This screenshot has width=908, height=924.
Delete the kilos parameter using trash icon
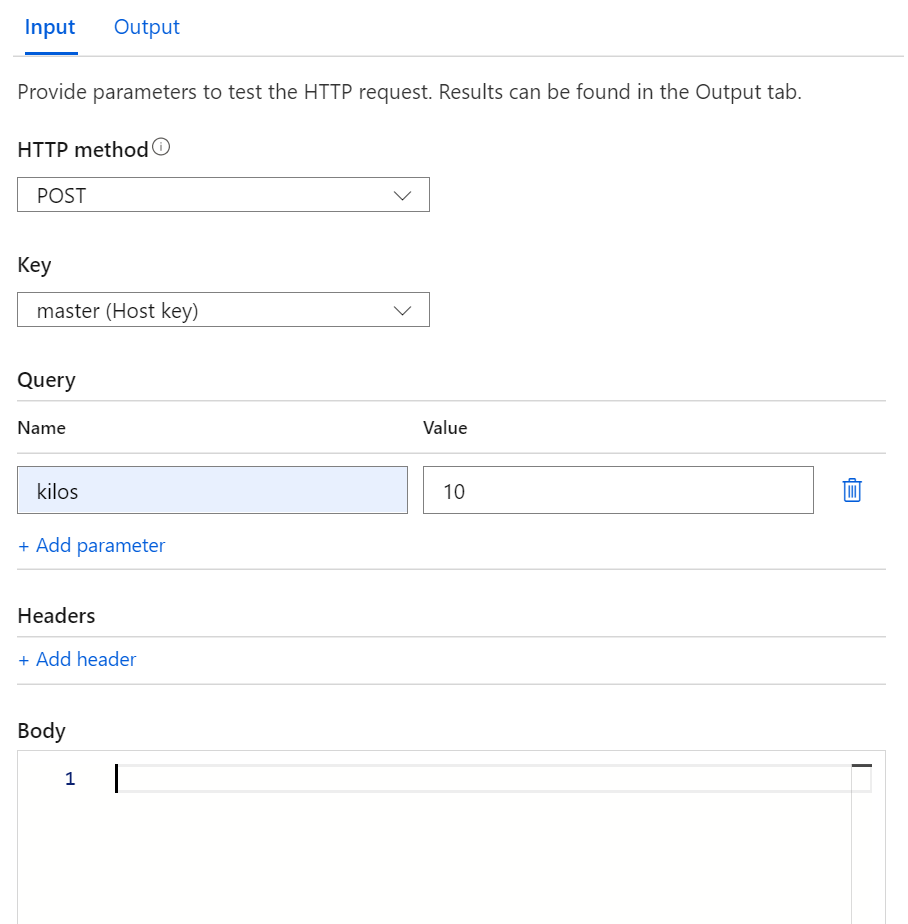(x=851, y=490)
